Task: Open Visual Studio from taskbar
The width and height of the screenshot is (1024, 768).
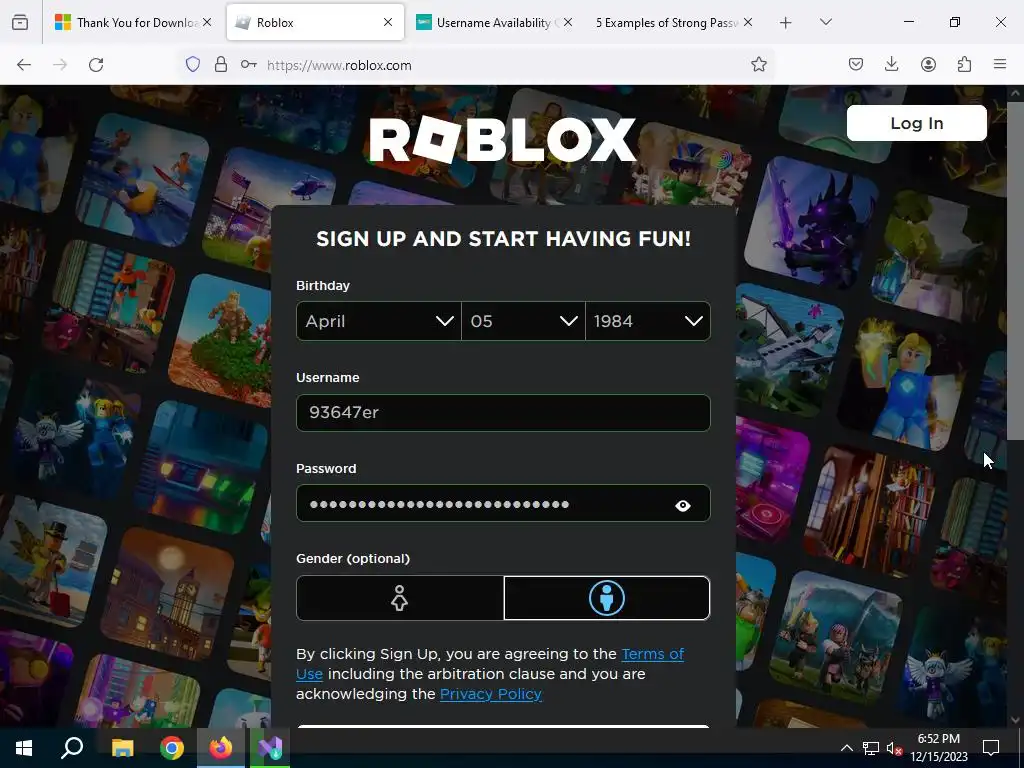Action: [270, 747]
